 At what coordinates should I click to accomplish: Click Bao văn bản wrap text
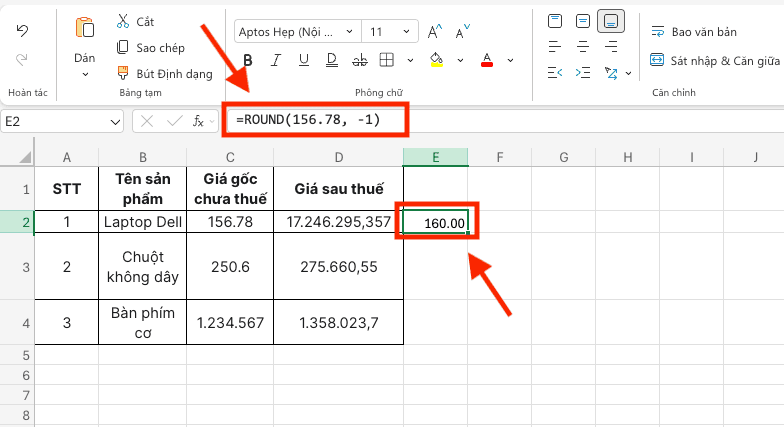[694, 32]
